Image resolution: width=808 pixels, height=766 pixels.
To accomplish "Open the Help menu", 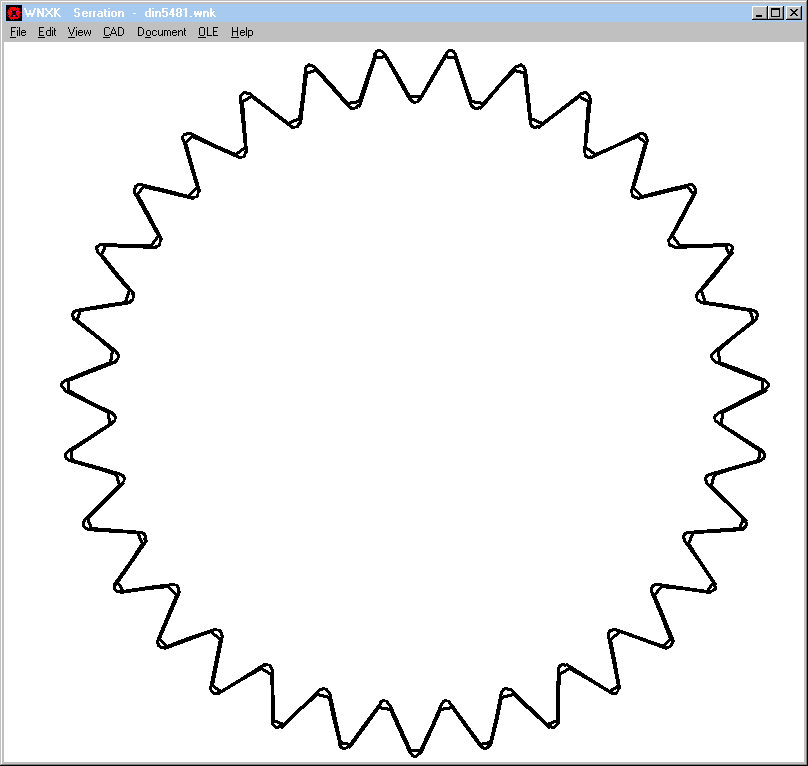I will pos(242,32).
